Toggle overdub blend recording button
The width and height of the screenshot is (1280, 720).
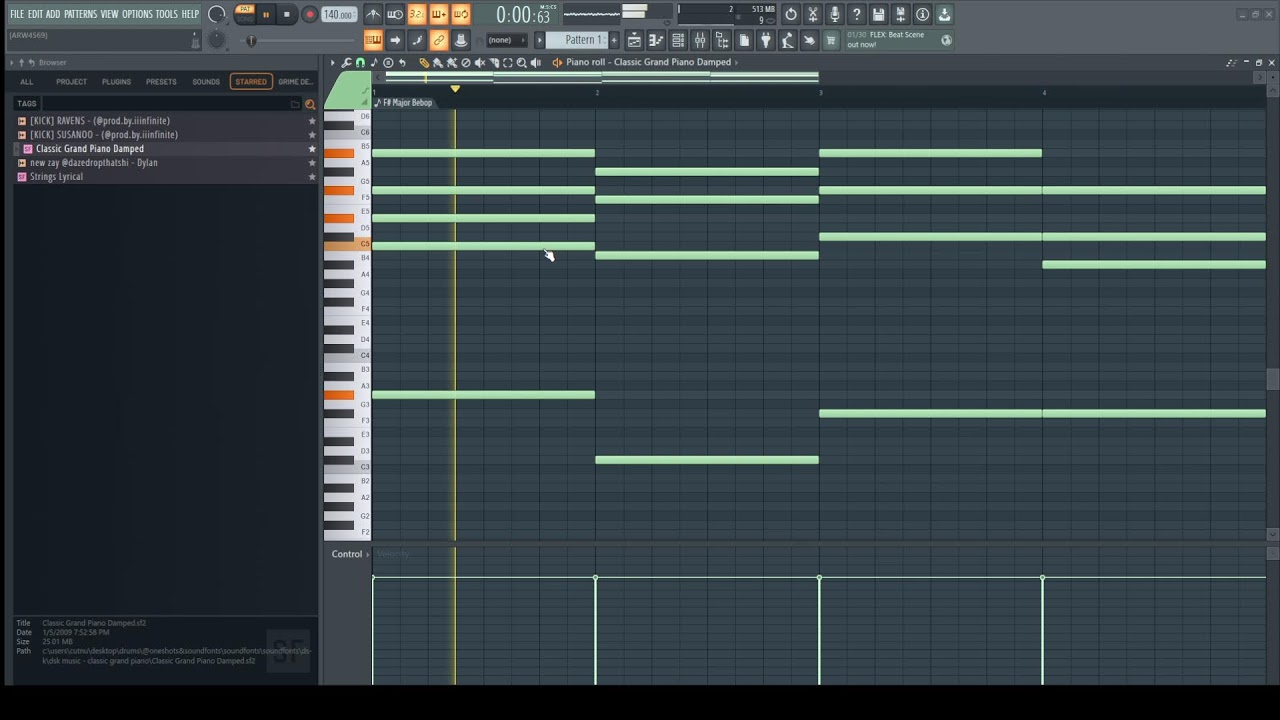[x=439, y=14]
